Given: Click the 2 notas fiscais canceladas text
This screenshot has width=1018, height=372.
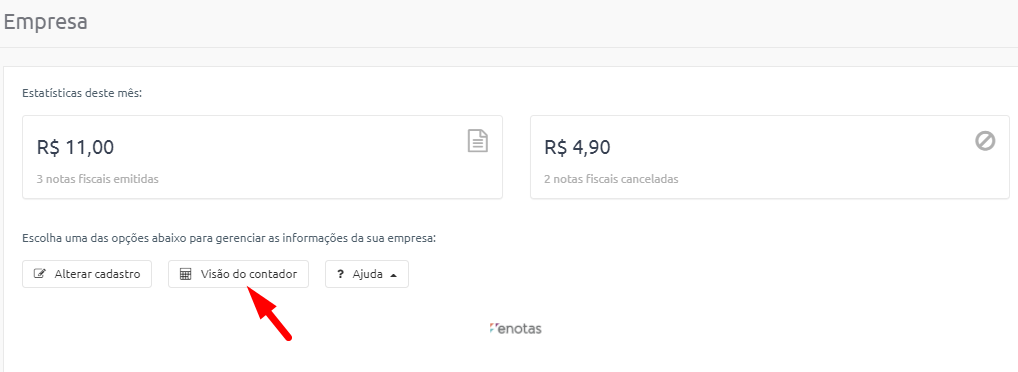Looking at the screenshot, I should pyautogui.click(x=611, y=179).
